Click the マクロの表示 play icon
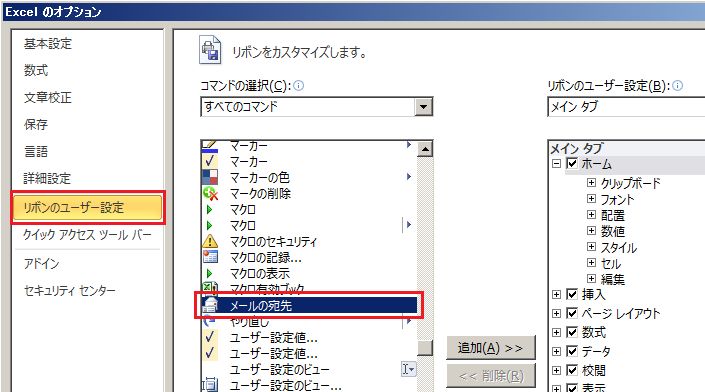 (210, 273)
